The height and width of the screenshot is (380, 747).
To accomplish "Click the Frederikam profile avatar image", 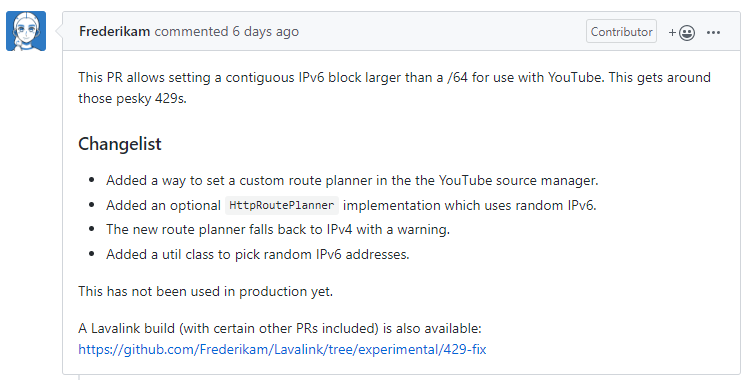I will (x=26, y=31).
